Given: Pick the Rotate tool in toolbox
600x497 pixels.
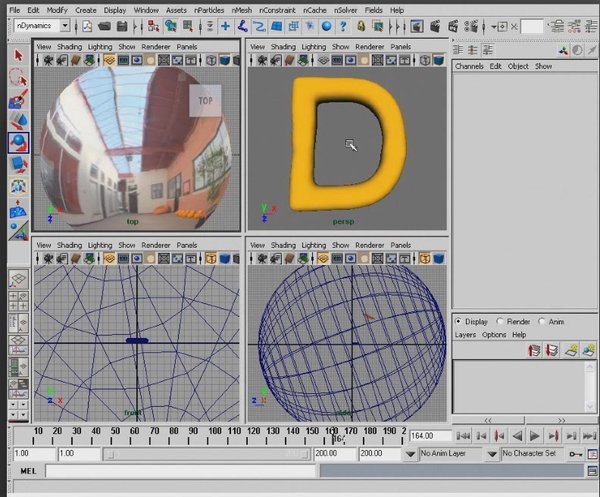Looking at the screenshot, I should coord(18,142).
